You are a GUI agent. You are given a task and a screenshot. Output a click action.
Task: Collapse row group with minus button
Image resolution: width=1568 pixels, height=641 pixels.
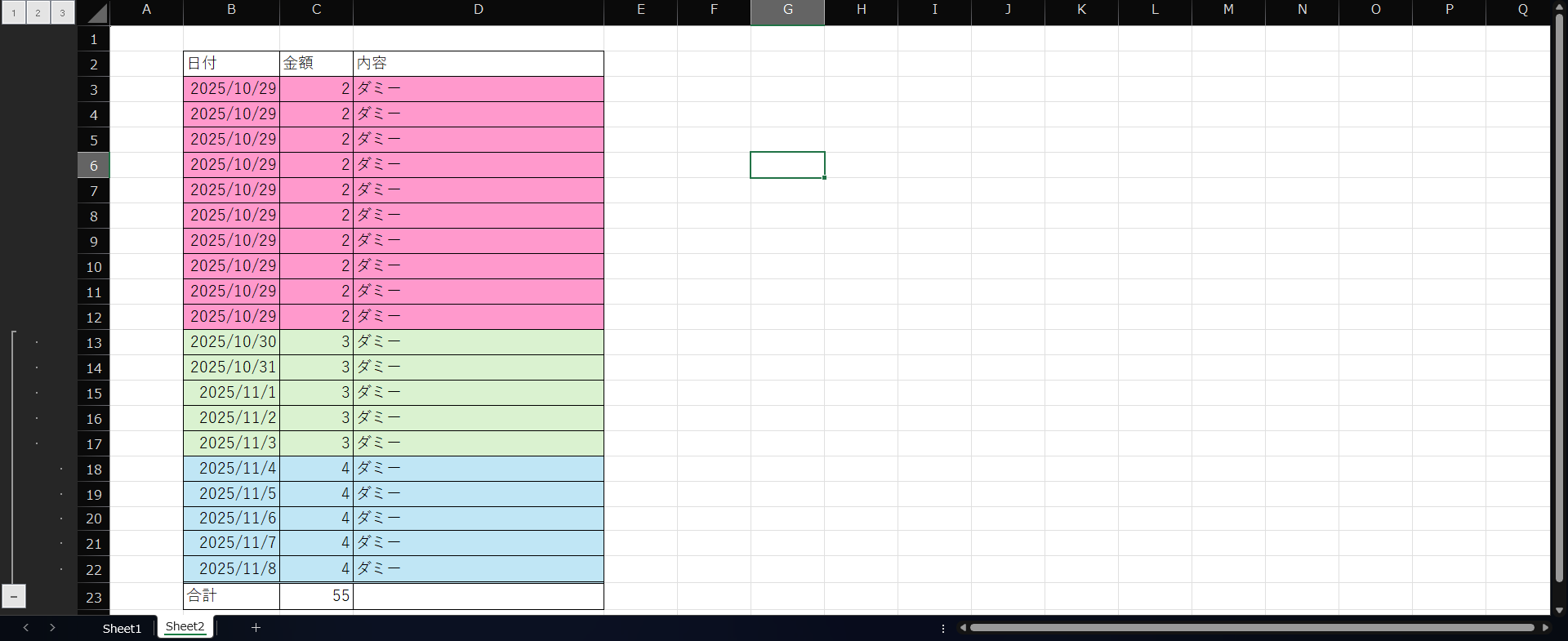[14, 596]
